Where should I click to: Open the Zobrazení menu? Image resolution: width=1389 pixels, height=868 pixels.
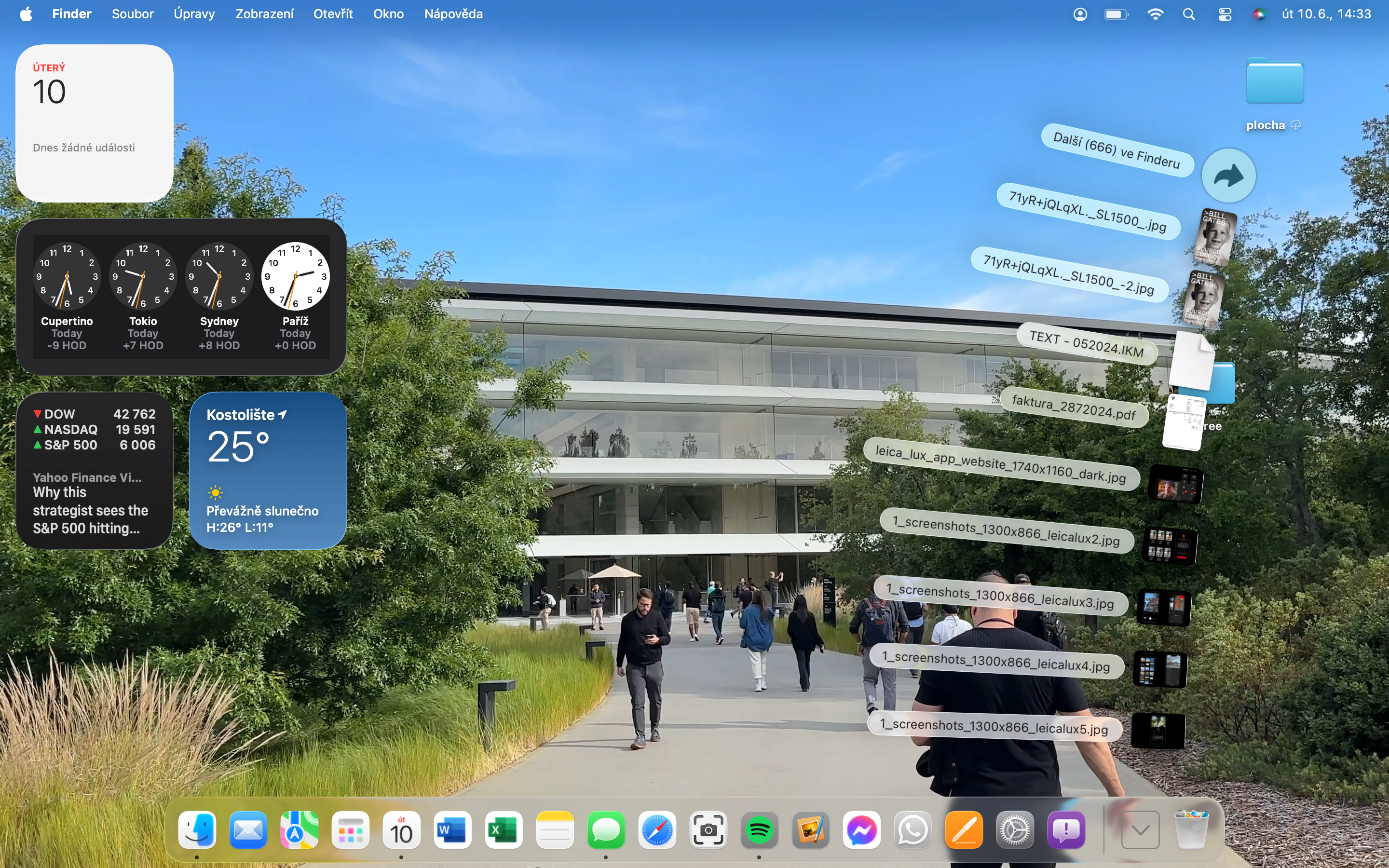[264, 14]
